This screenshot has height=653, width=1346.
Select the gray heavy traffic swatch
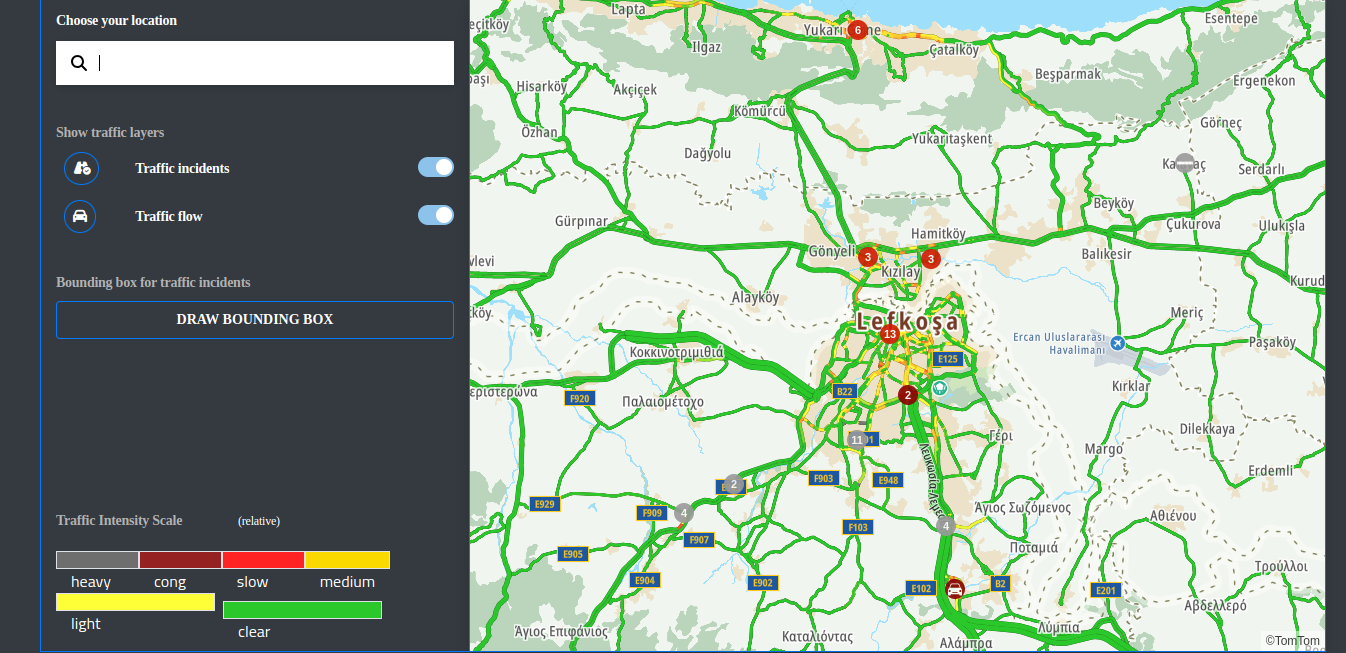pos(97,560)
